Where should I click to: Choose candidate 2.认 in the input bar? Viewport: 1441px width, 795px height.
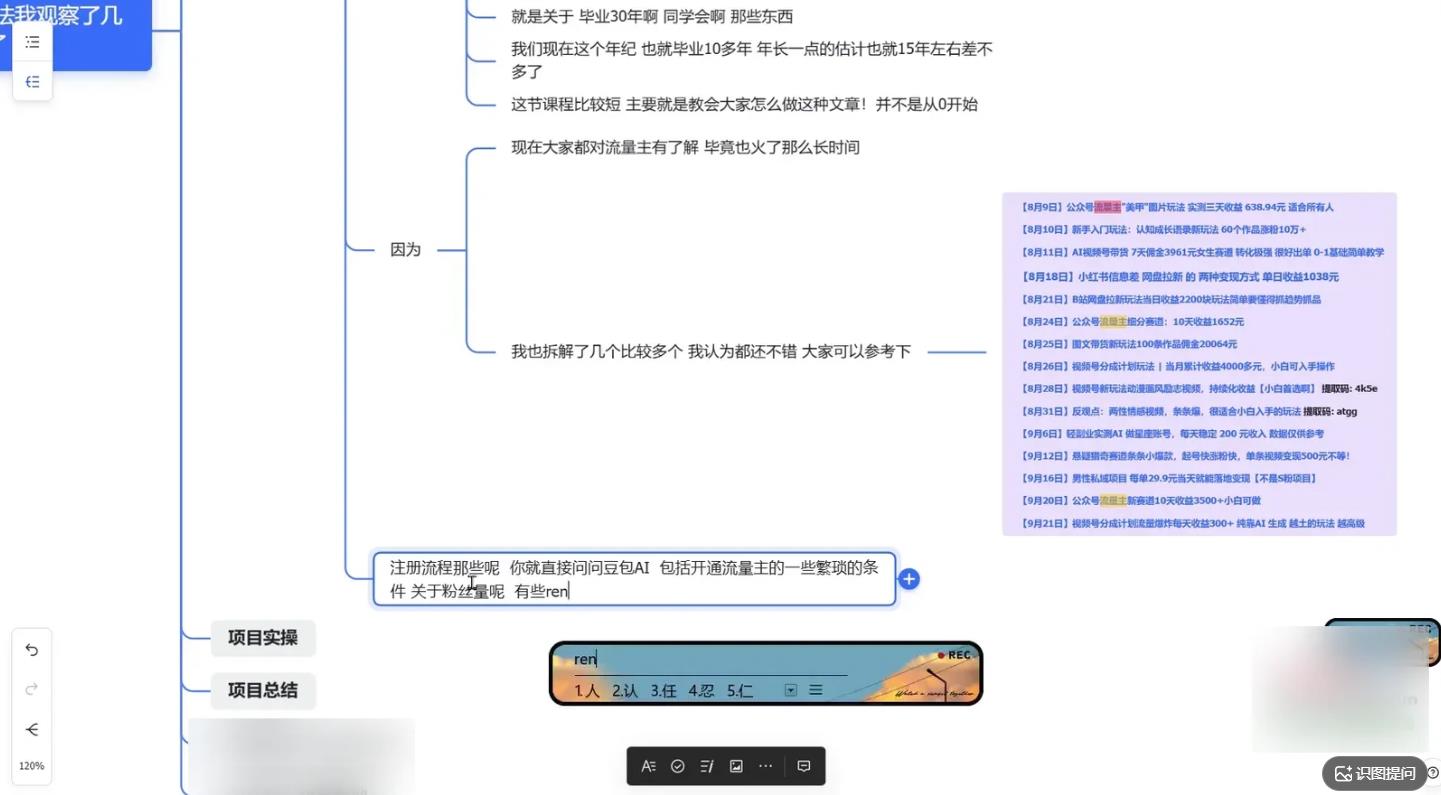click(625, 690)
